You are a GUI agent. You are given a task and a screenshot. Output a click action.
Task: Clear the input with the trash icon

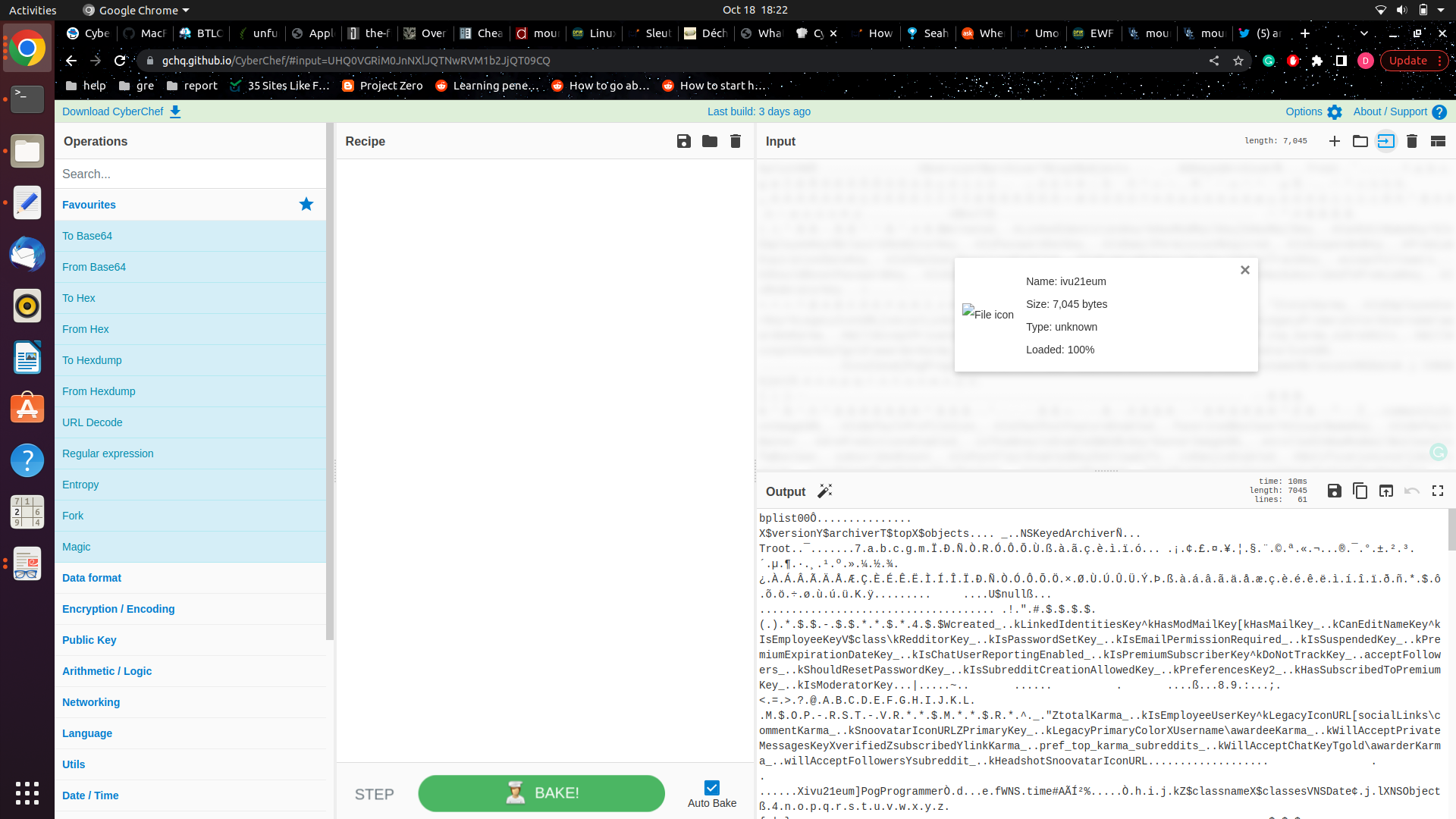tap(1411, 141)
